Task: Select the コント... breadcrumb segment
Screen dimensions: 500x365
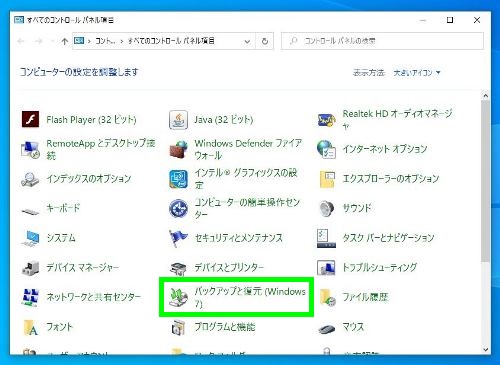Action: [105, 41]
